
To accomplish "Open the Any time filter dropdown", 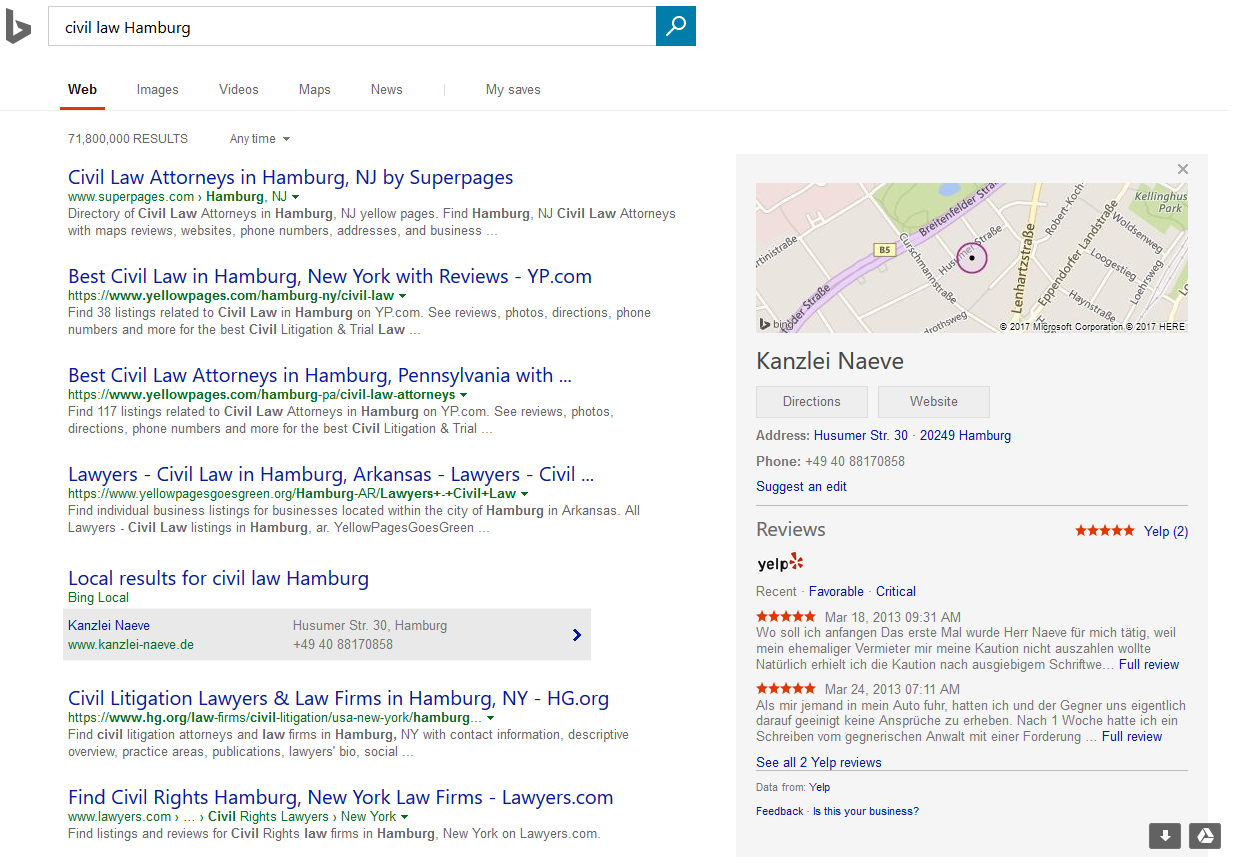I will (x=259, y=139).
